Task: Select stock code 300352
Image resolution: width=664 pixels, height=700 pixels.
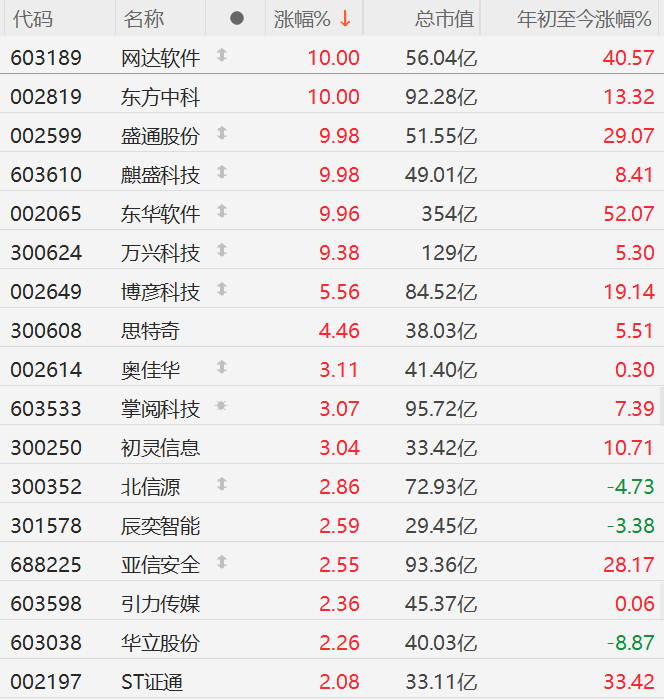Action: point(46,487)
